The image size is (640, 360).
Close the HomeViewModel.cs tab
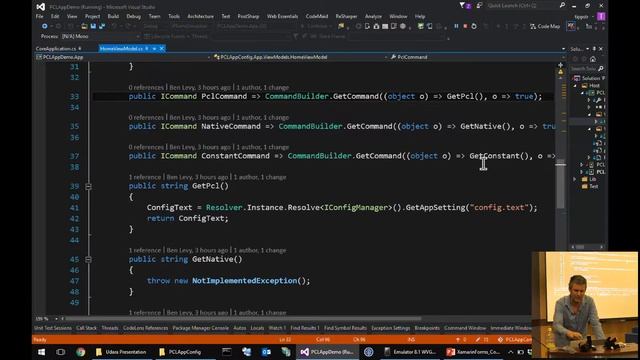click(x=162, y=49)
